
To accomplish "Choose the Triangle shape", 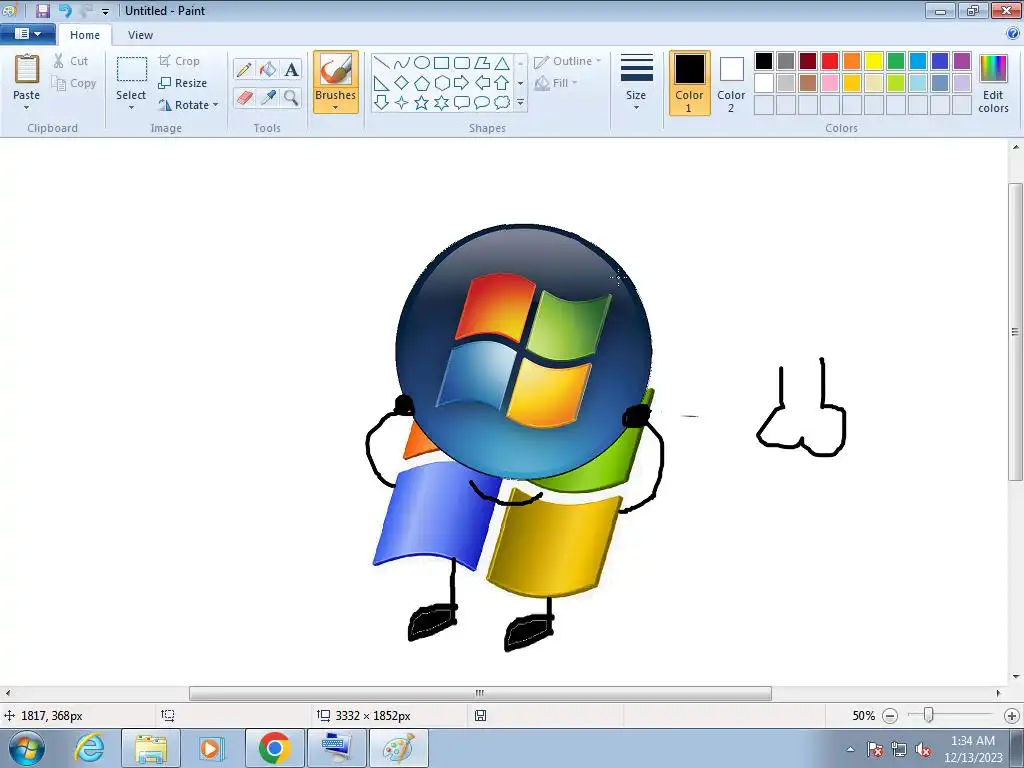I will coord(502,63).
